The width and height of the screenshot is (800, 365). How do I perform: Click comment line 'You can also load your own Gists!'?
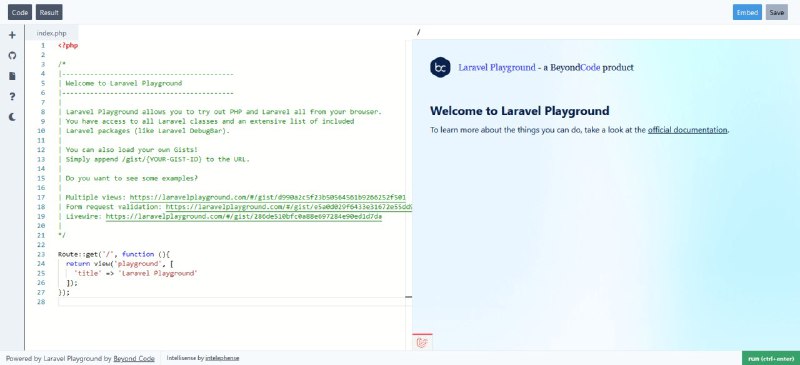pyautogui.click(x=132, y=150)
